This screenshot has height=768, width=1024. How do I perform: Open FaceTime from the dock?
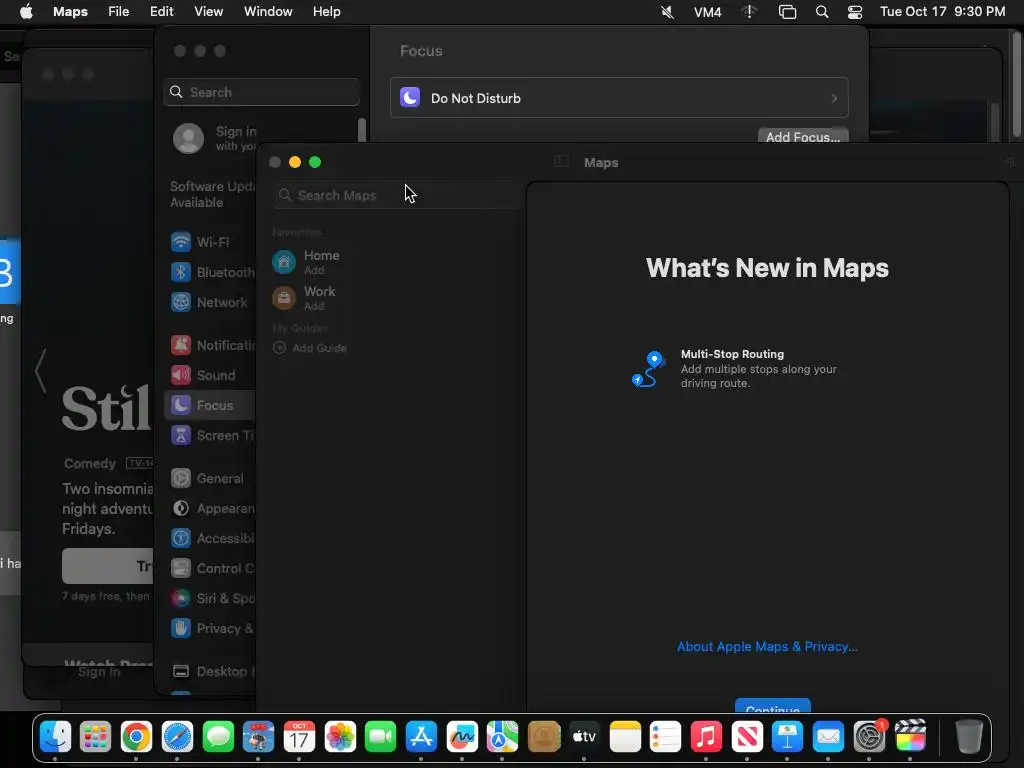[381, 737]
